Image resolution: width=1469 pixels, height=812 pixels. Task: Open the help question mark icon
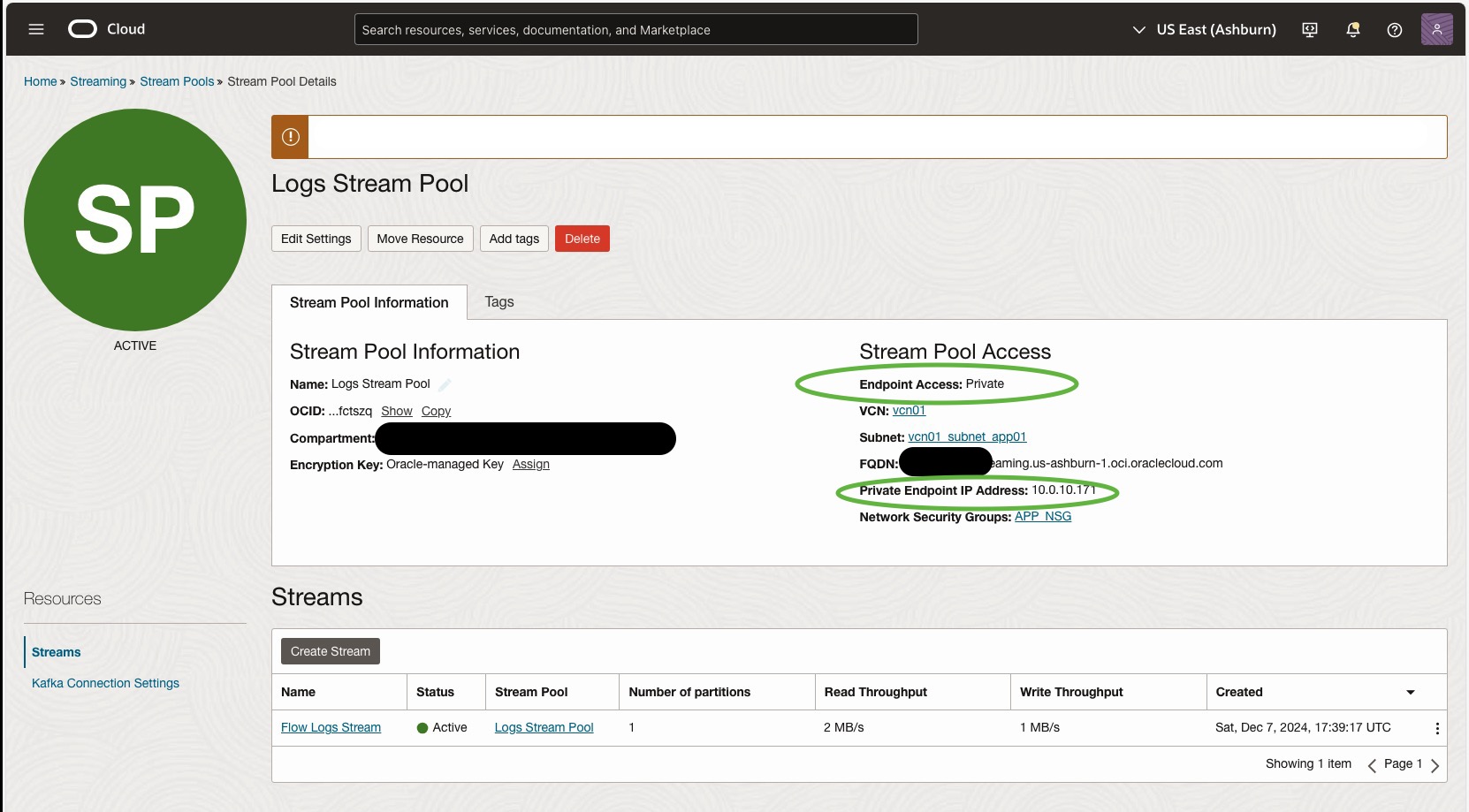[1395, 30]
